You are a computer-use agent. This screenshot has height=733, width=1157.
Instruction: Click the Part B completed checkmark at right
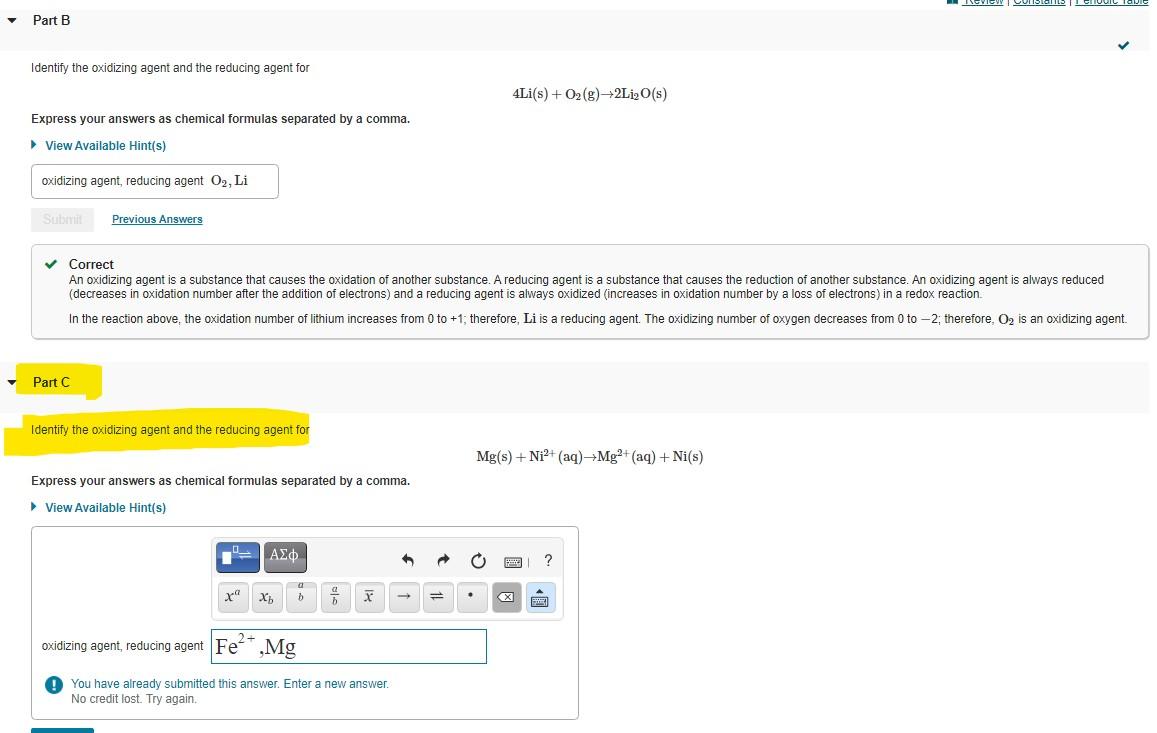click(1123, 46)
